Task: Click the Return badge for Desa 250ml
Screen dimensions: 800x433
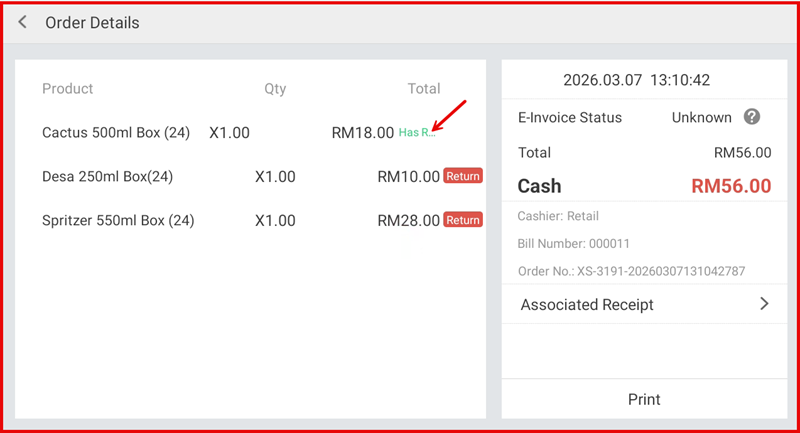Action: click(463, 176)
